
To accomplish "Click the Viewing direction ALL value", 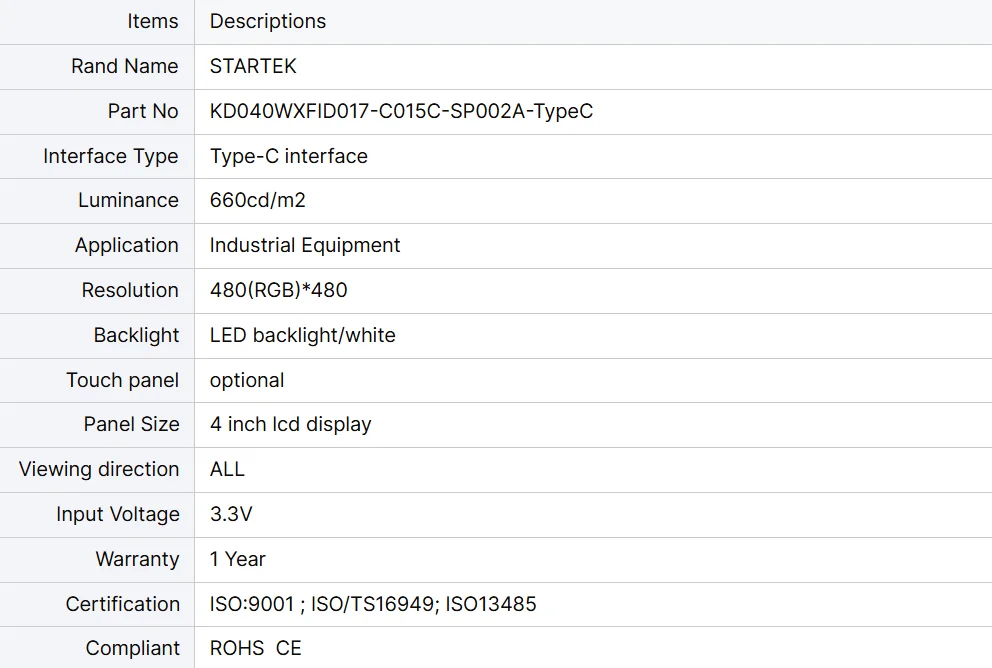I will coord(227,469).
